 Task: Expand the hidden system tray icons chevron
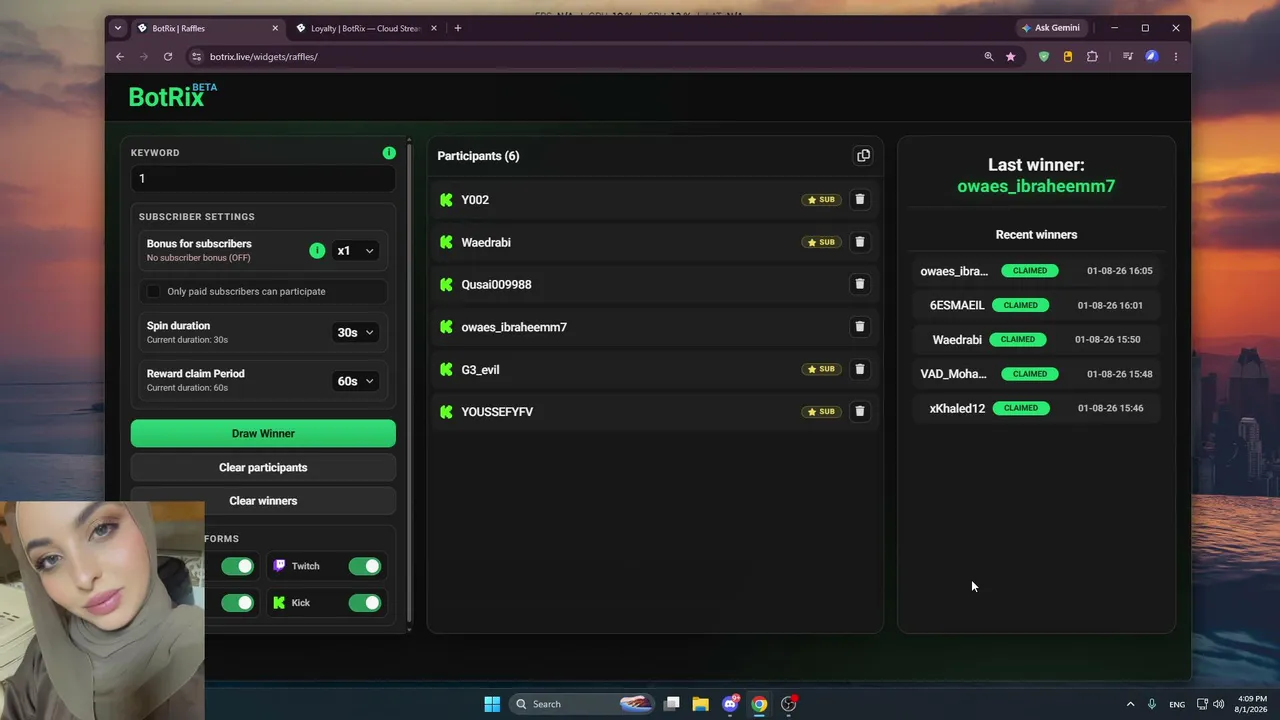click(1131, 704)
